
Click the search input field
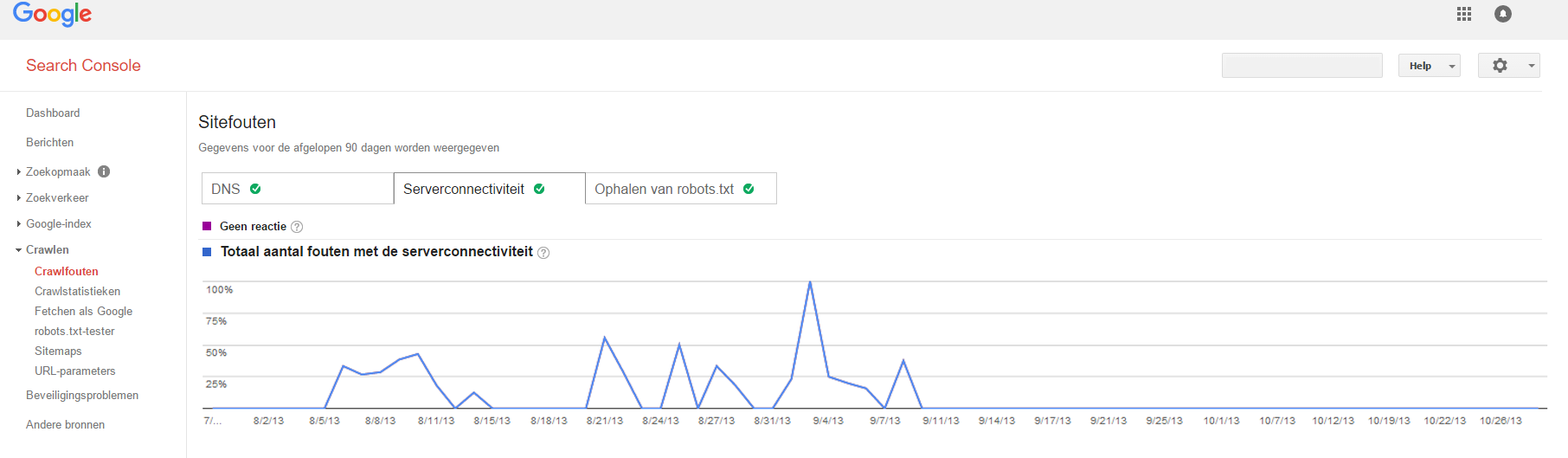click(1301, 66)
